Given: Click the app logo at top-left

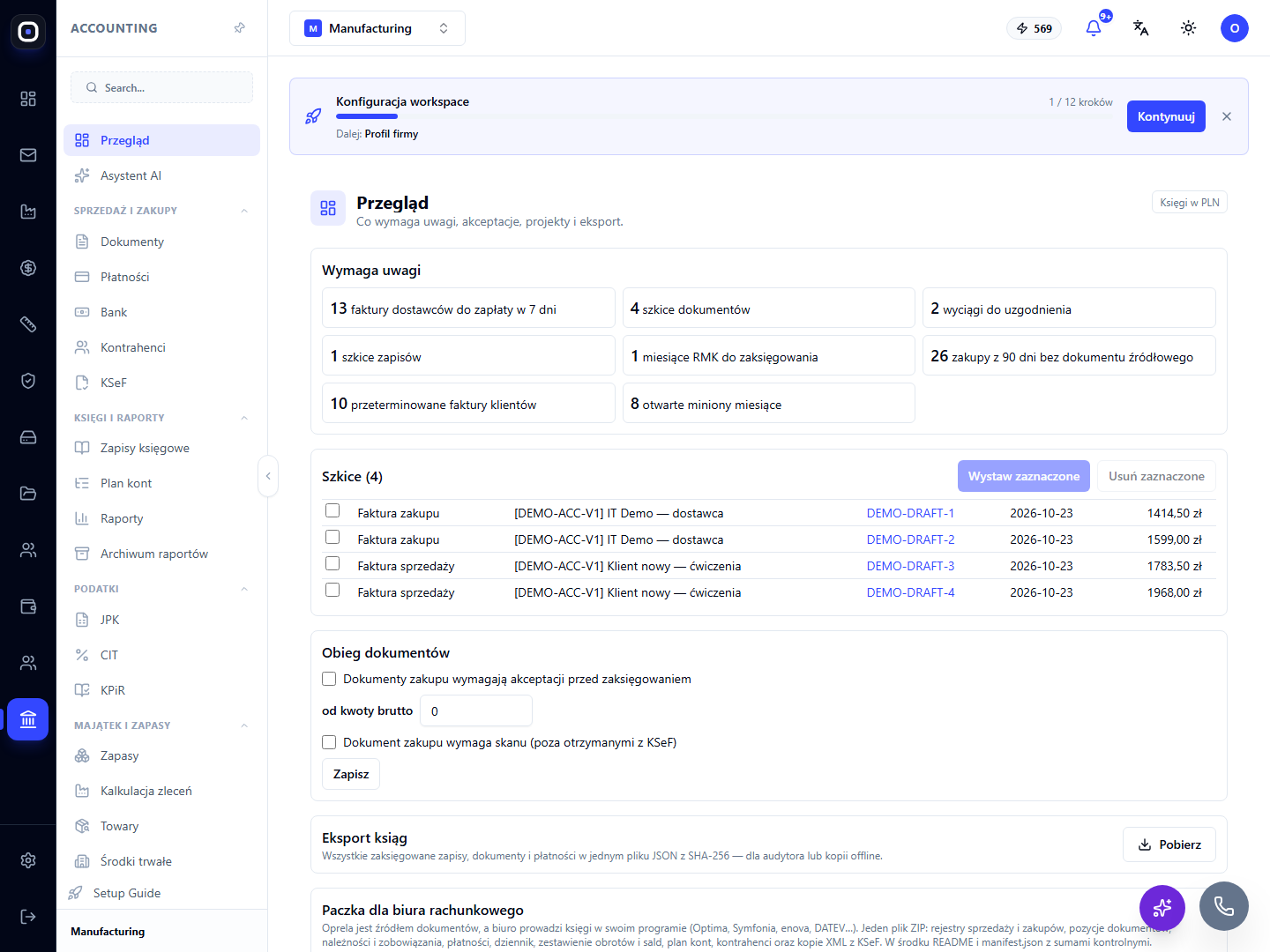Looking at the screenshot, I should pos(28,32).
